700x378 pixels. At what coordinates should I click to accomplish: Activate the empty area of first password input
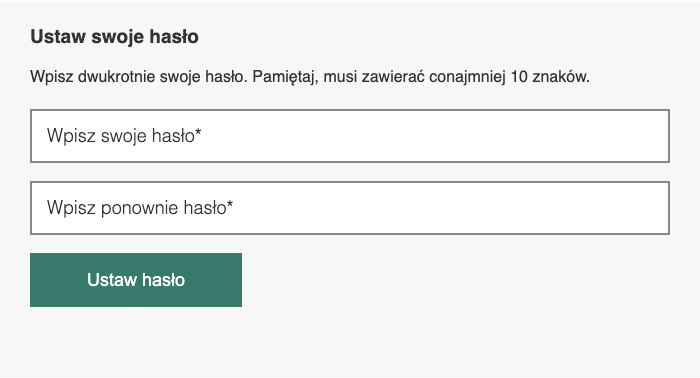pos(435,136)
